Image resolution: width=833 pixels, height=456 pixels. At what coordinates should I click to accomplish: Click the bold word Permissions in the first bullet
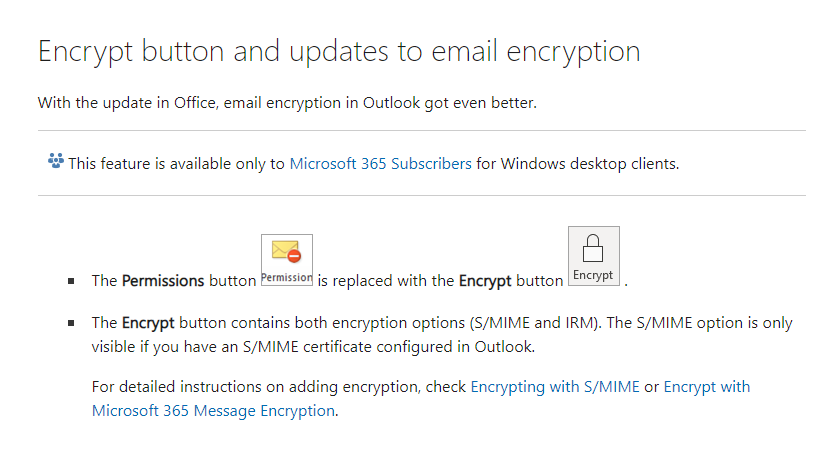click(163, 281)
